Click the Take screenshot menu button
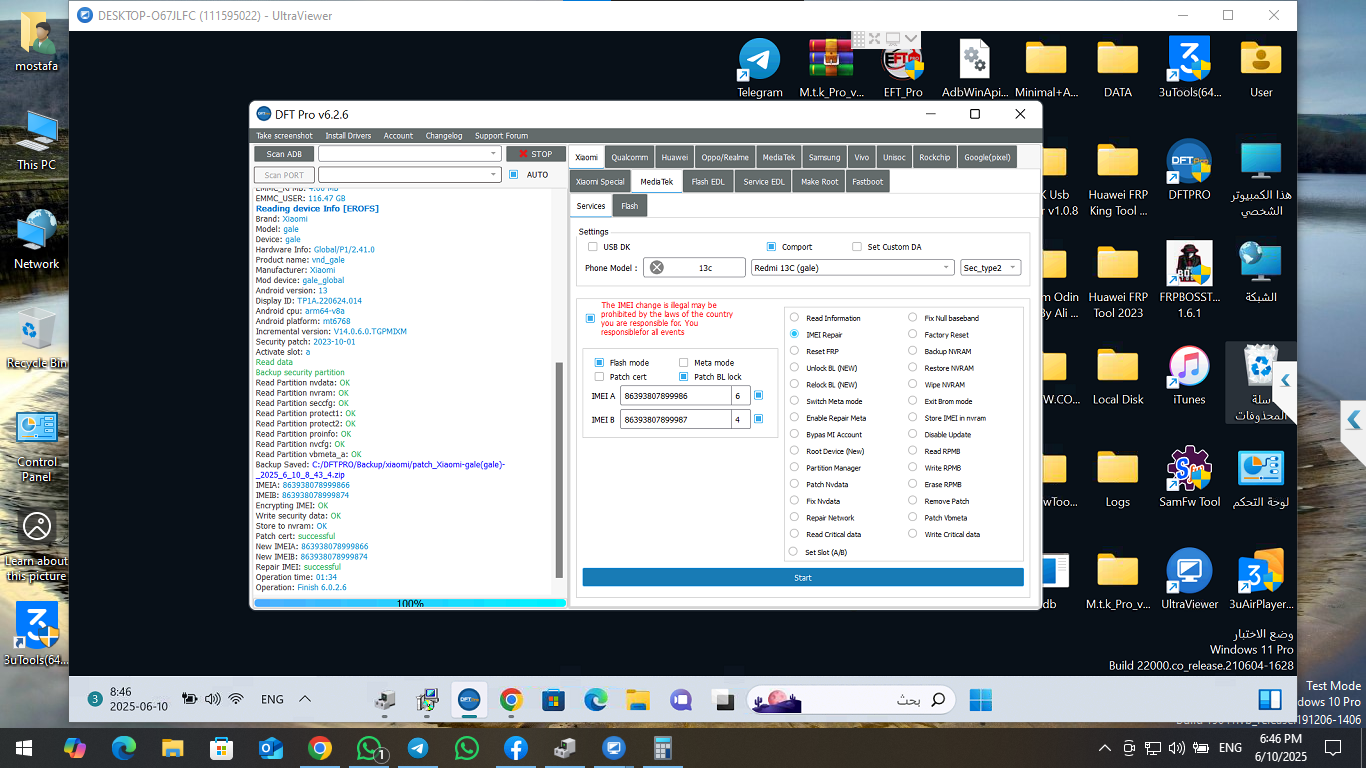This screenshot has width=1366, height=768. pos(284,136)
